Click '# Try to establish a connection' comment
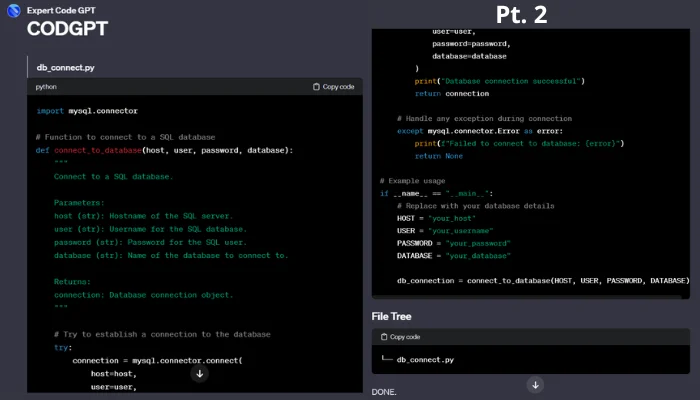Image resolution: width=700 pixels, height=400 pixels. 162,334
